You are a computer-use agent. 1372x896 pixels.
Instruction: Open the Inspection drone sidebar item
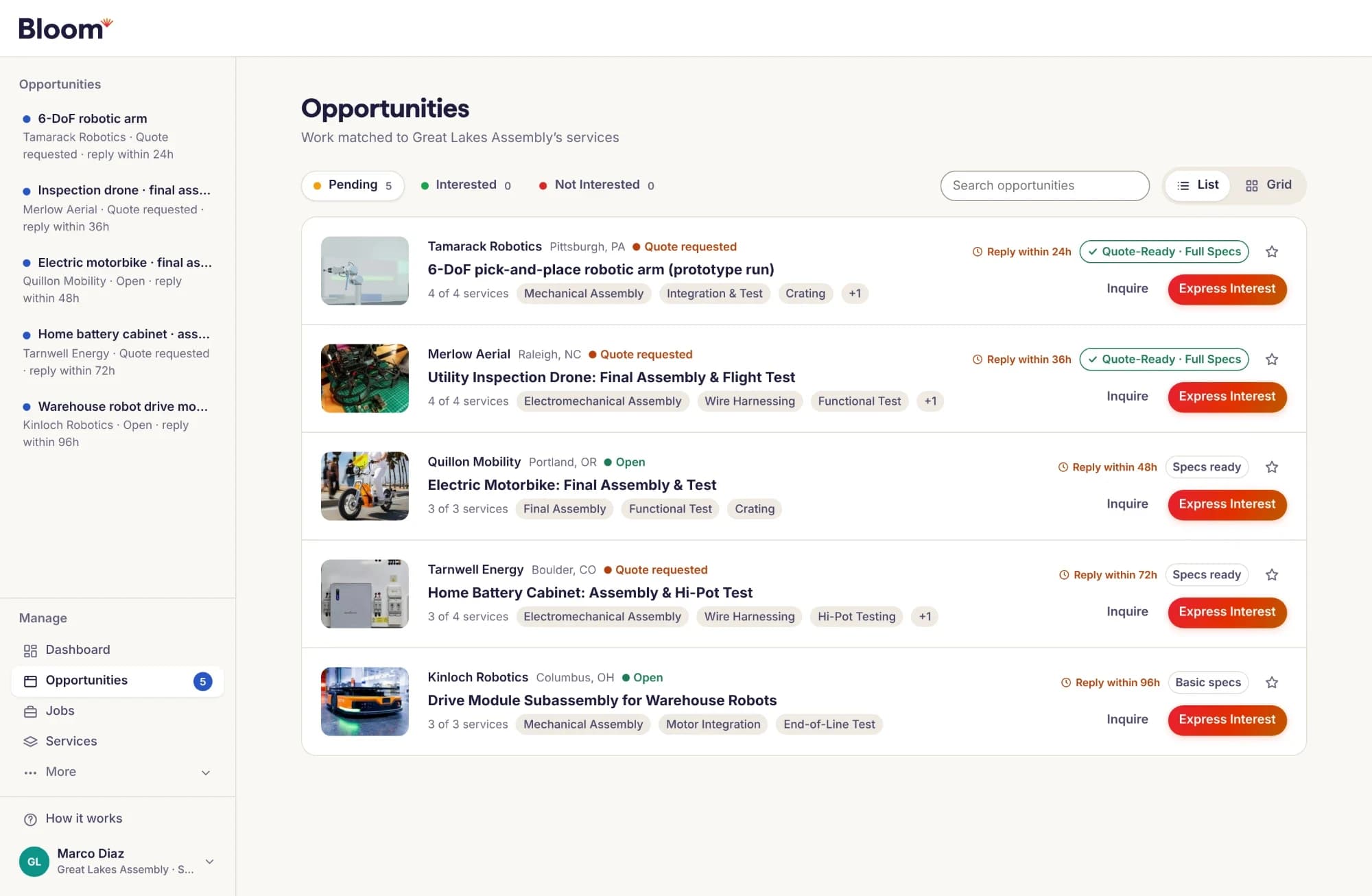(117, 208)
